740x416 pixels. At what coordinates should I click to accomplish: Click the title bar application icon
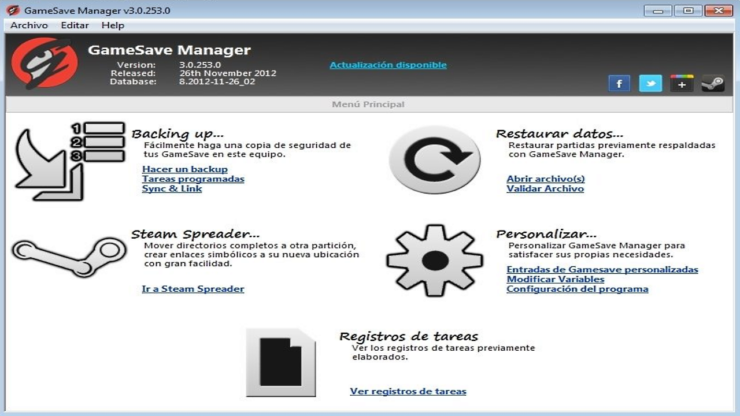pyautogui.click(x=12, y=10)
